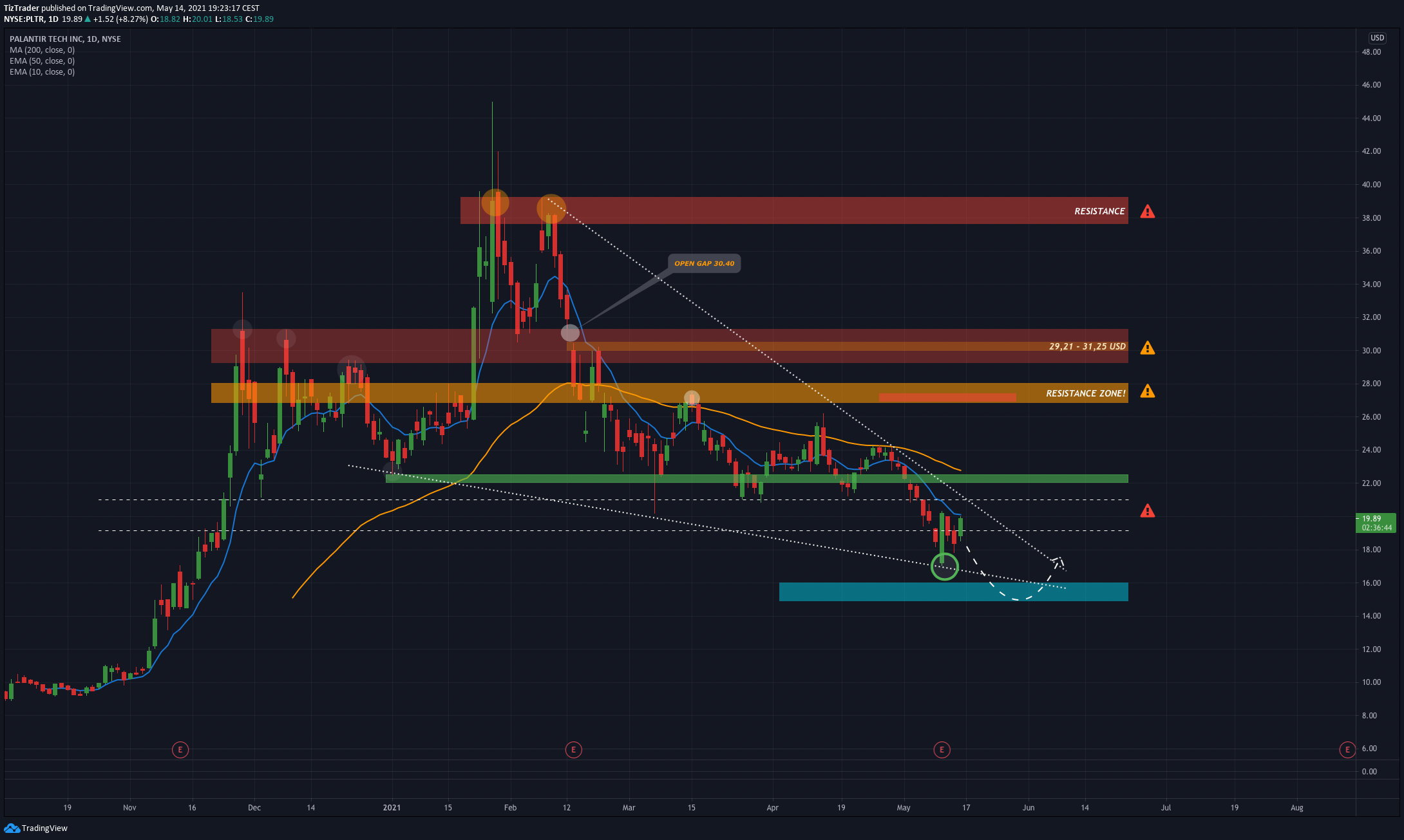Click the current price tag 19.89 on axis

pyautogui.click(x=1376, y=523)
